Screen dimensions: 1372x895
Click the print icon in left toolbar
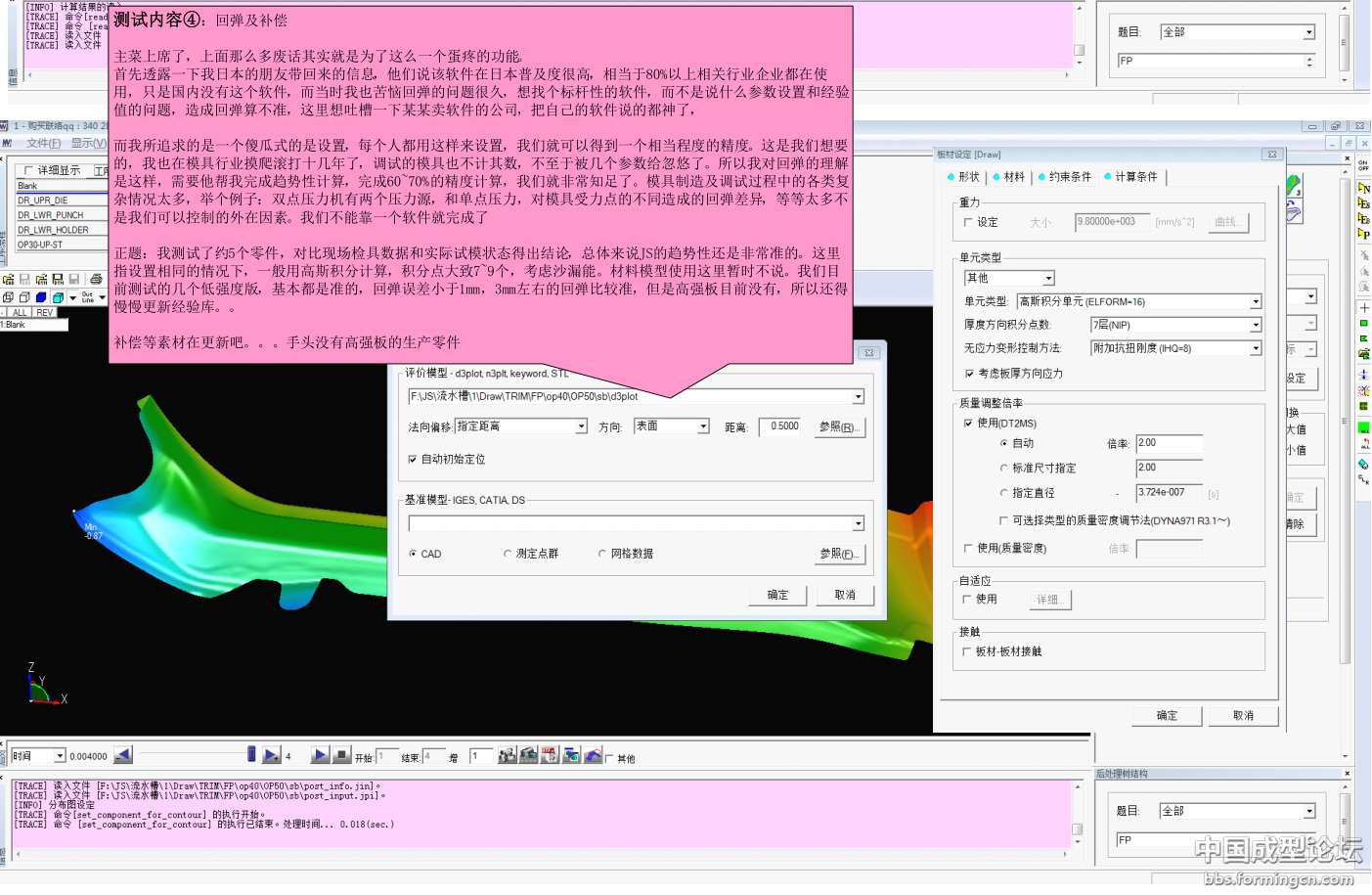point(96,280)
